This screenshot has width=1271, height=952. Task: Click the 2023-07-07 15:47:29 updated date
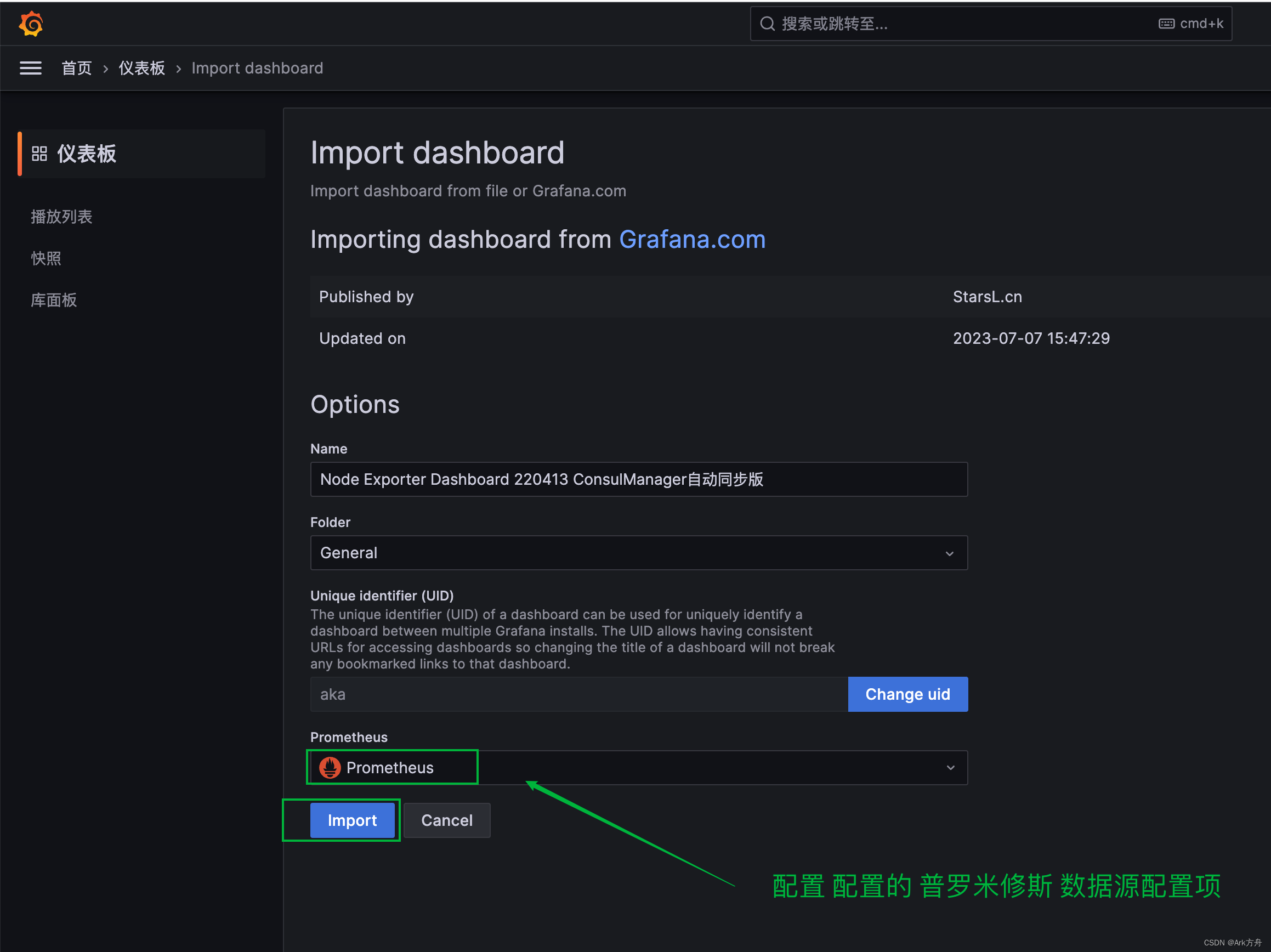pyautogui.click(x=1031, y=338)
